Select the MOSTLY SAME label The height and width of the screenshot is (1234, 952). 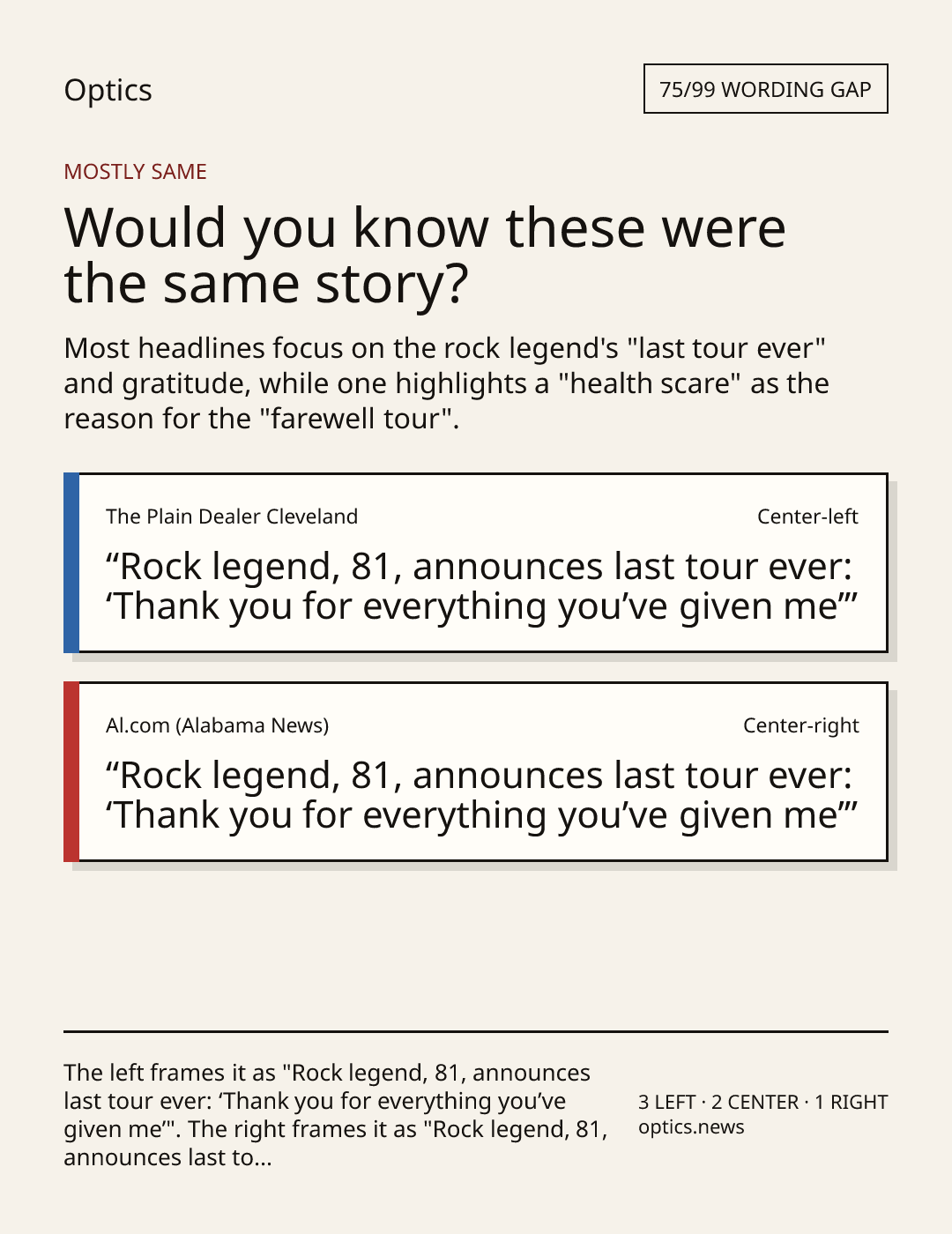135,172
